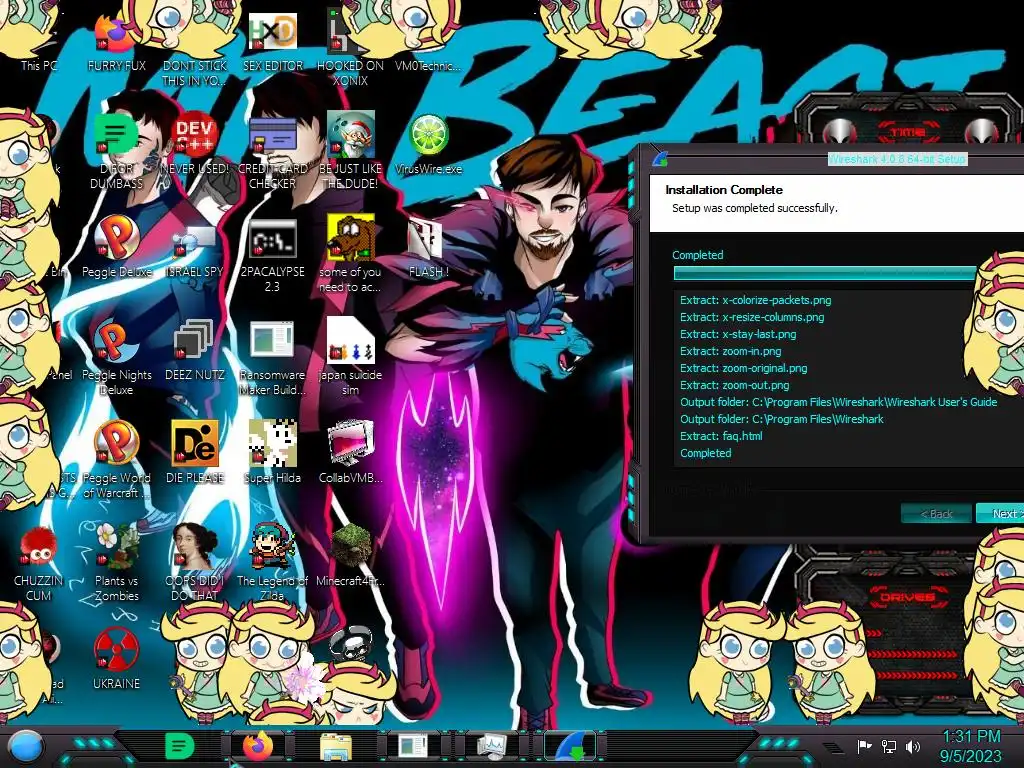The width and height of the screenshot is (1024, 768).
Task: Open the Peggle Deluxe shortcut
Action: click(116, 247)
